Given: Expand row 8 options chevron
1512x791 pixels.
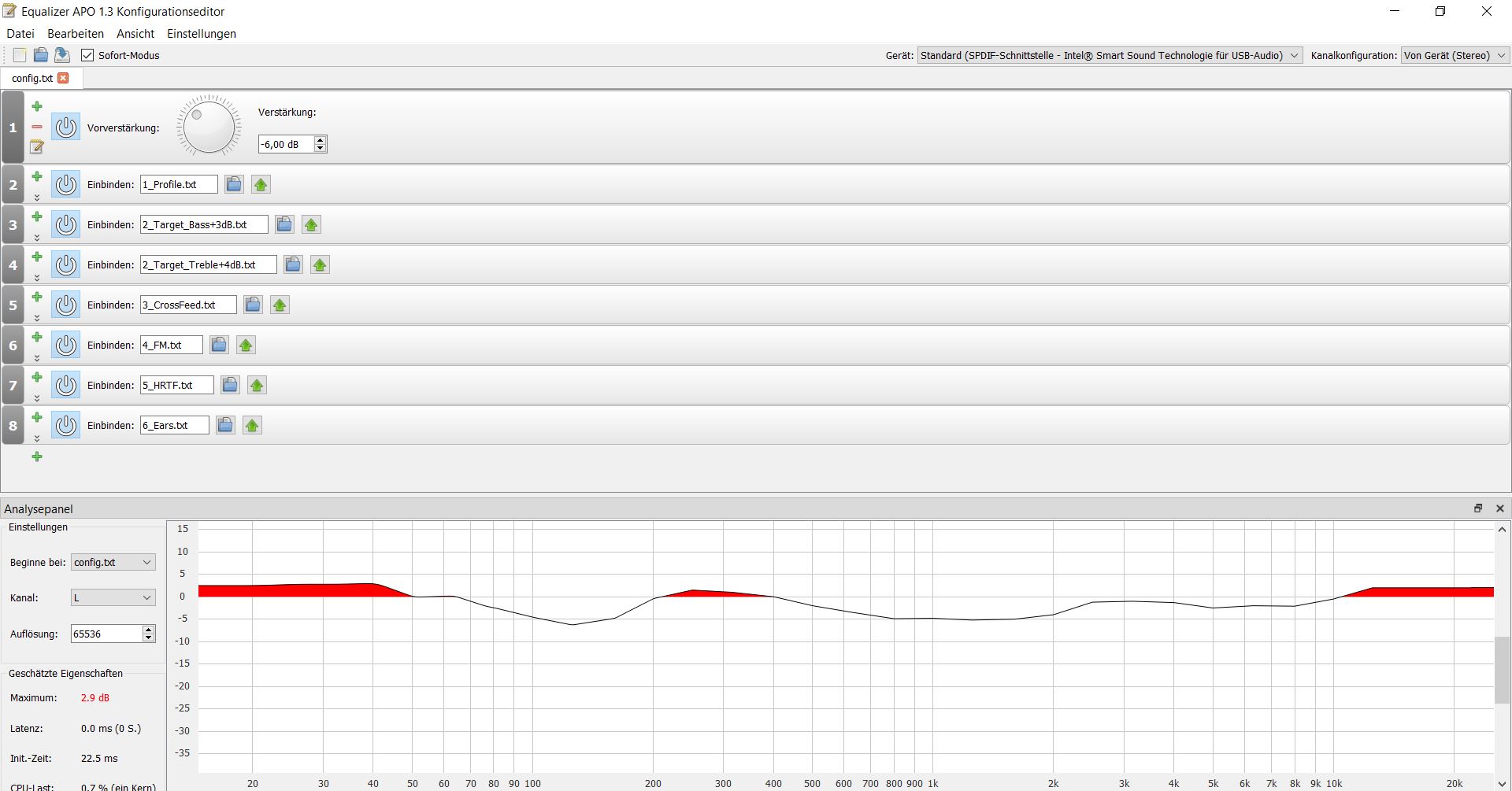Looking at the screenshot, I should pos(37,438).
